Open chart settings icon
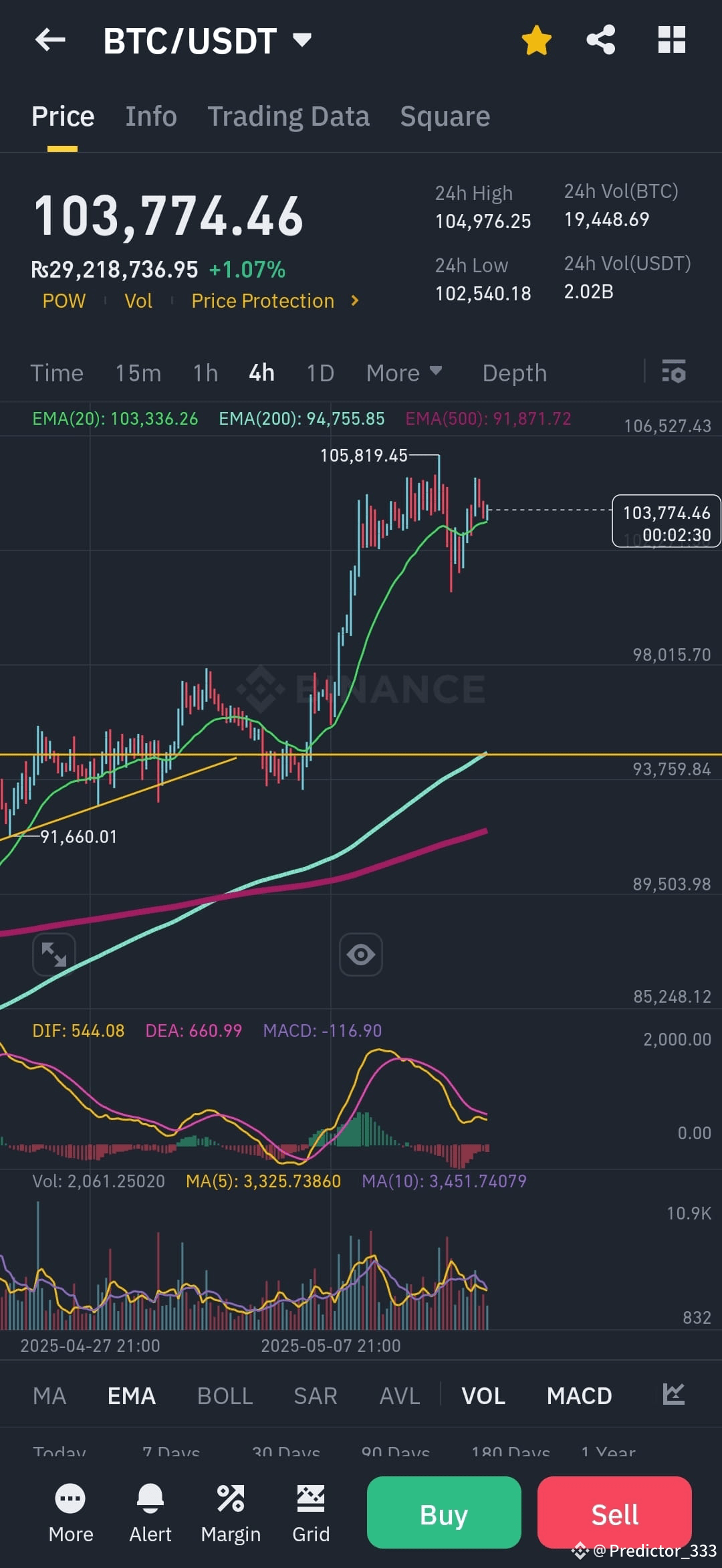 673,372
